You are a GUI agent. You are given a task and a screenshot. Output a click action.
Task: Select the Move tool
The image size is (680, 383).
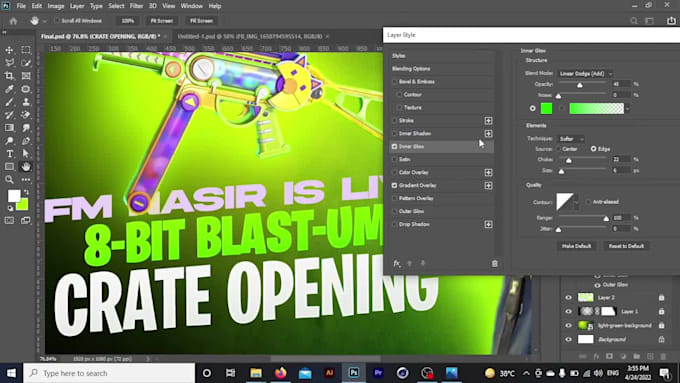pos(9,50)
